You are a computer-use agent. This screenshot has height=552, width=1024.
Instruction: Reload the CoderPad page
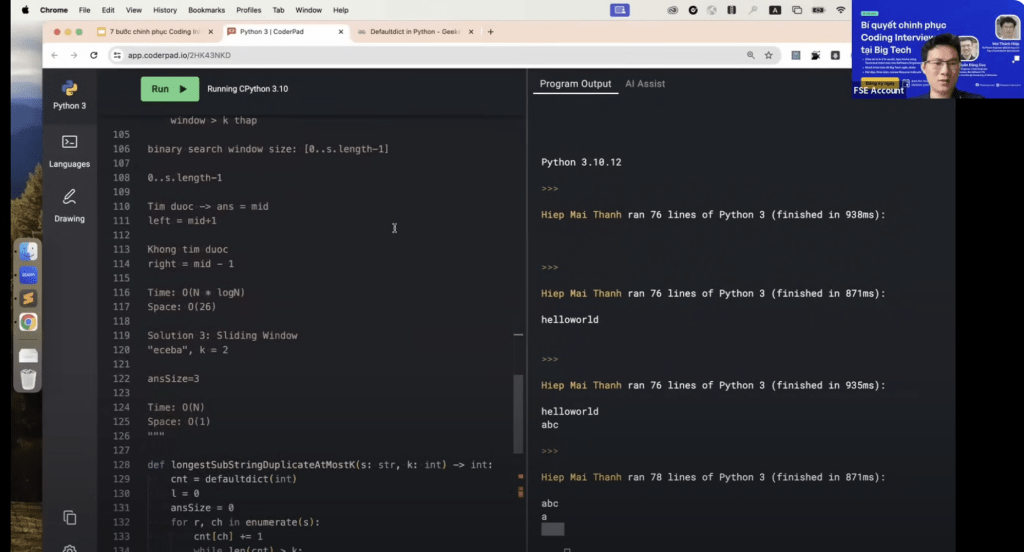(93, 56)
